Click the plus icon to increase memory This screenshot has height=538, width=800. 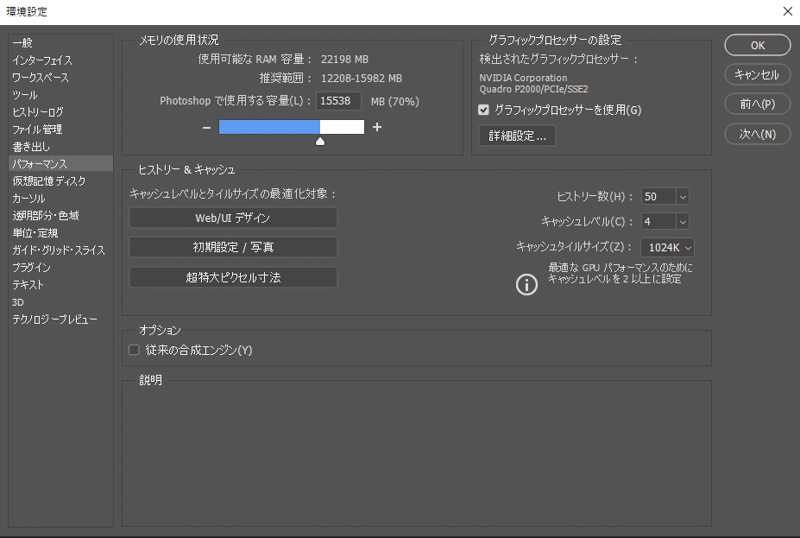pyautogui.click(x=377, y=127)
